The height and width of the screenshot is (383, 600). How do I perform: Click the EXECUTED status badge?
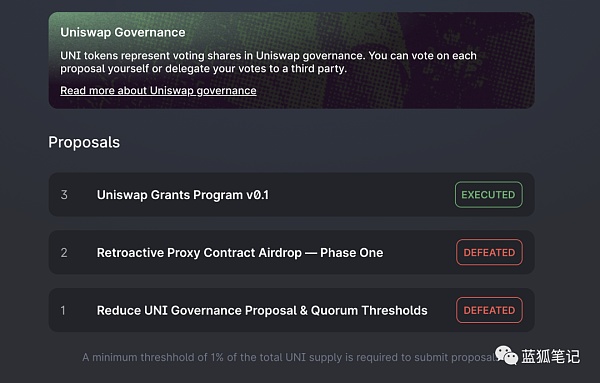click(x=488, y=195)
